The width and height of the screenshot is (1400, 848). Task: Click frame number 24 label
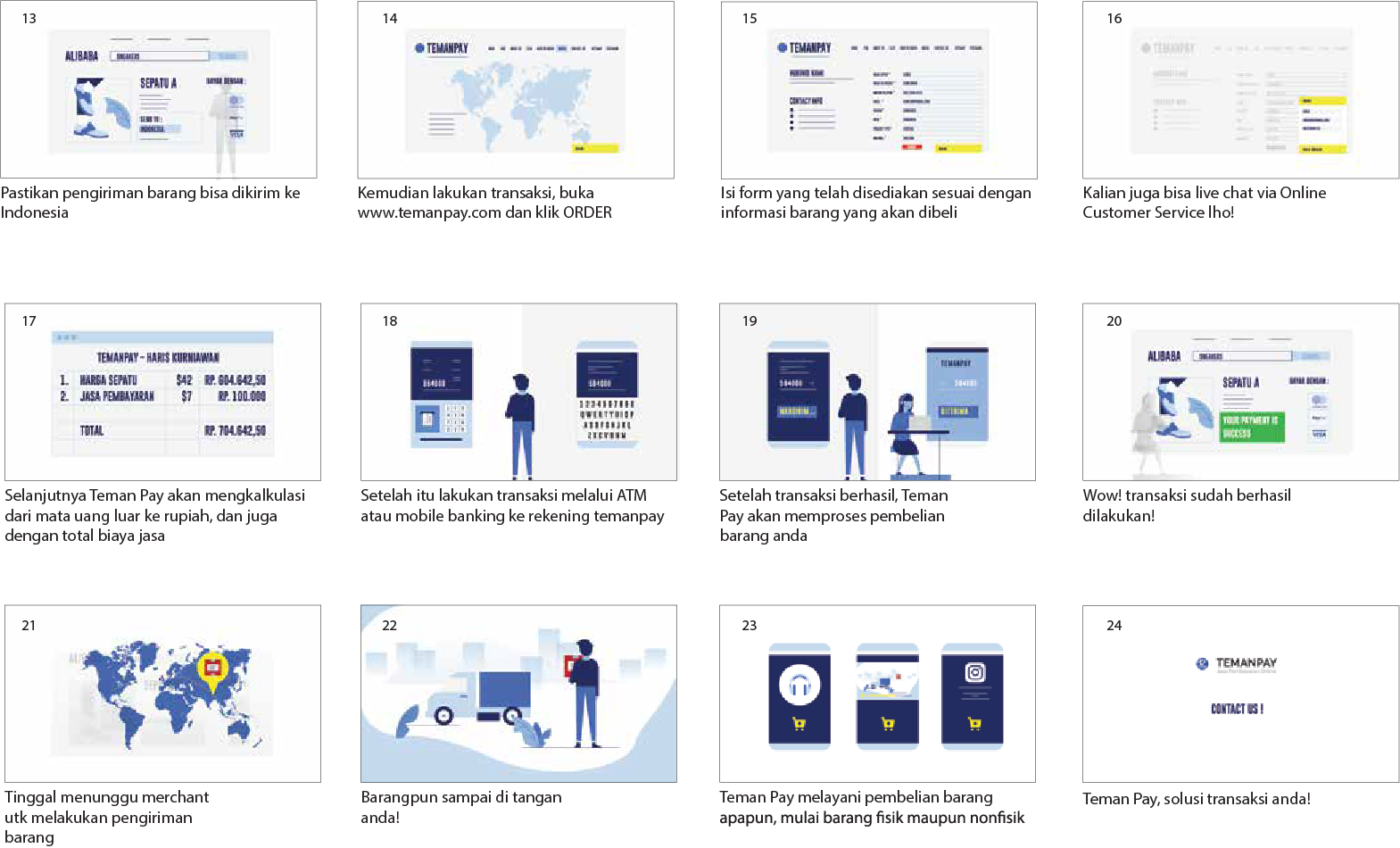coord(1114,626)
